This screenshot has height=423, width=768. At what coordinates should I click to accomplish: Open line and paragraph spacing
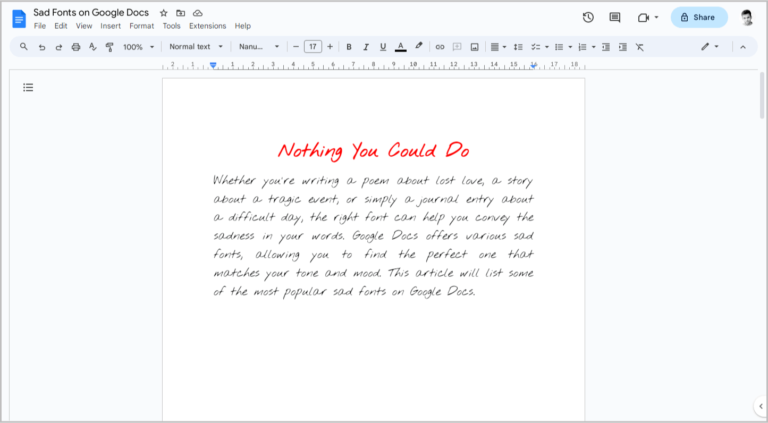click(x=518, y=47)
